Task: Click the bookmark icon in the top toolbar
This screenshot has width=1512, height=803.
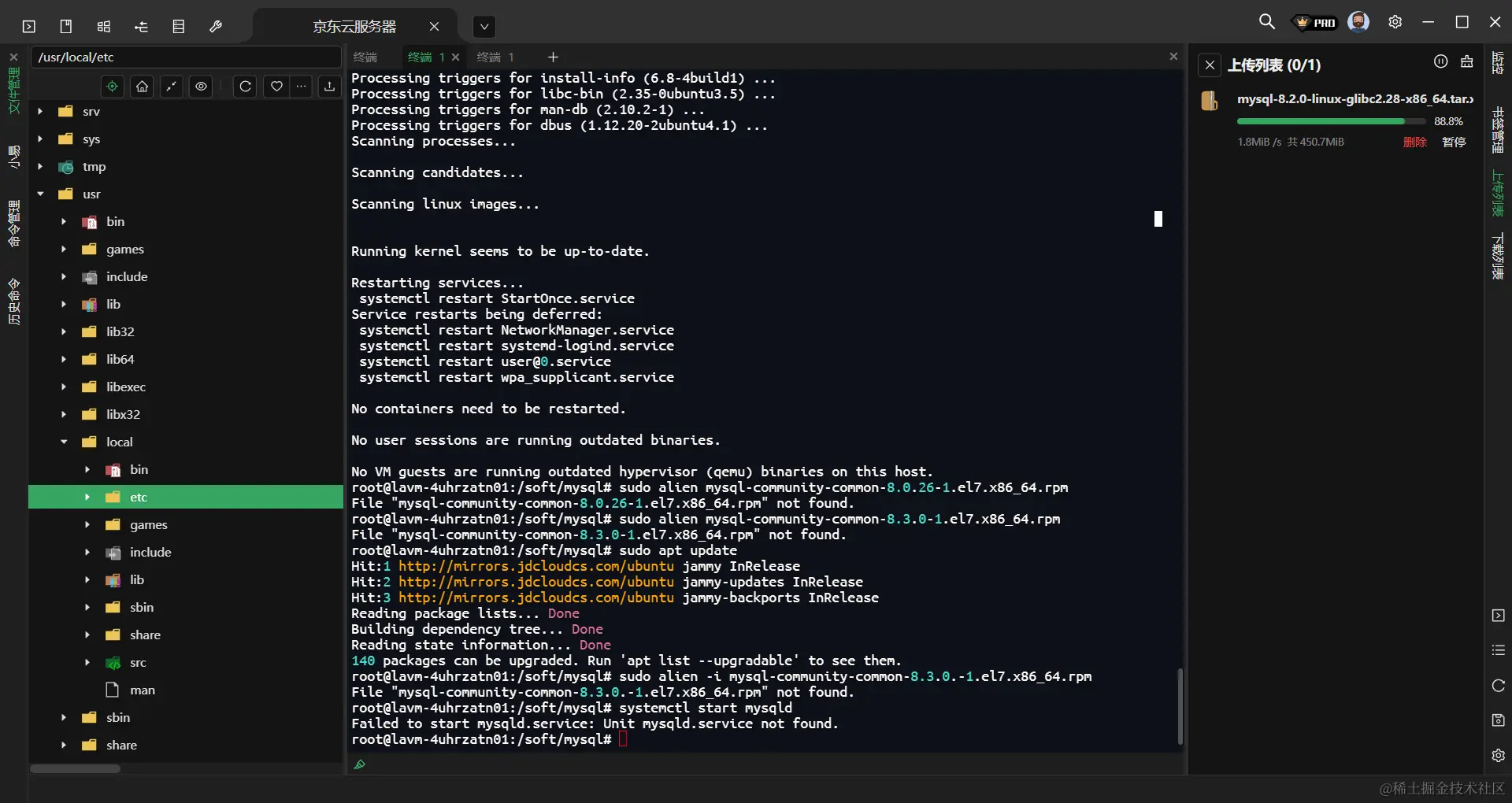Action: [66, 27]
